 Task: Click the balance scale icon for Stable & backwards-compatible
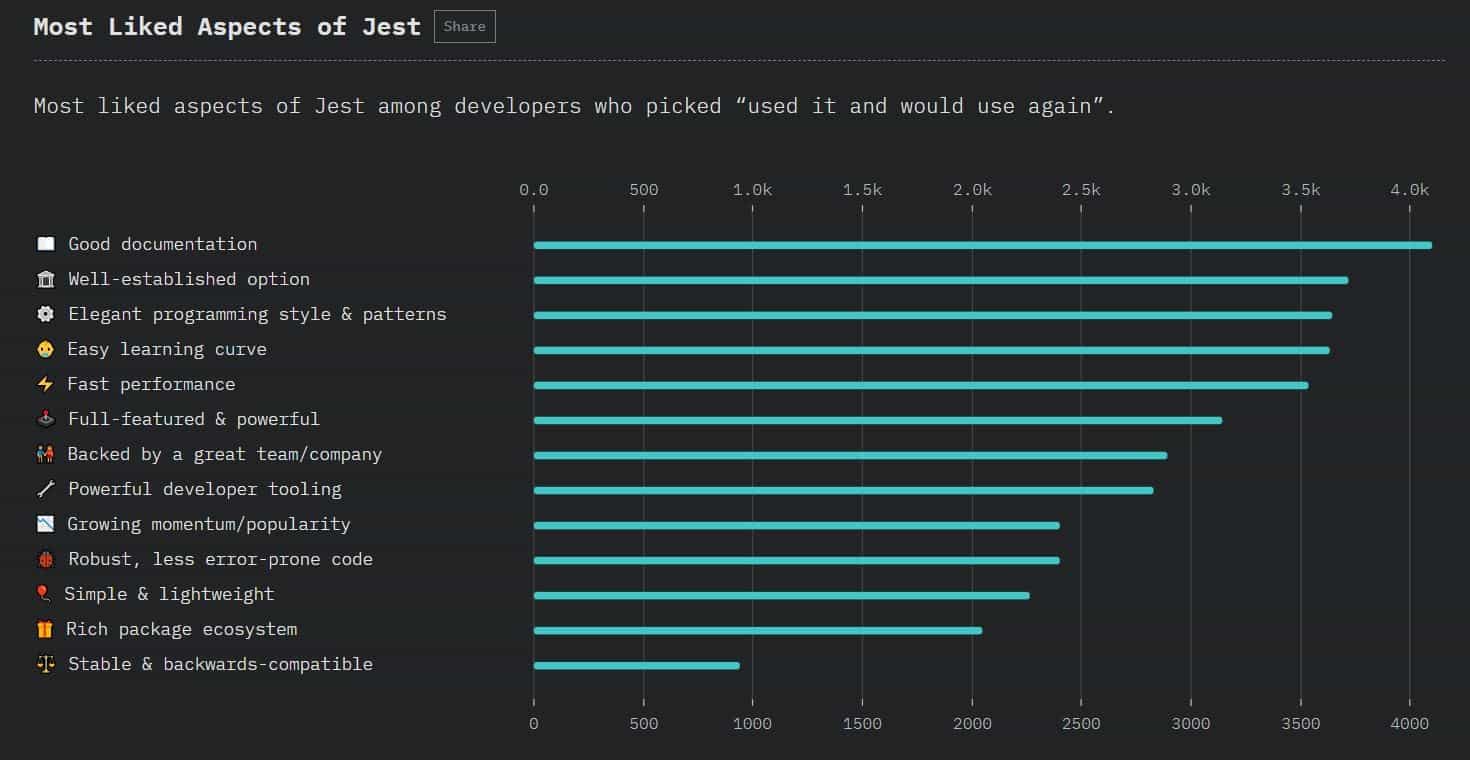(x=45, y=664)
